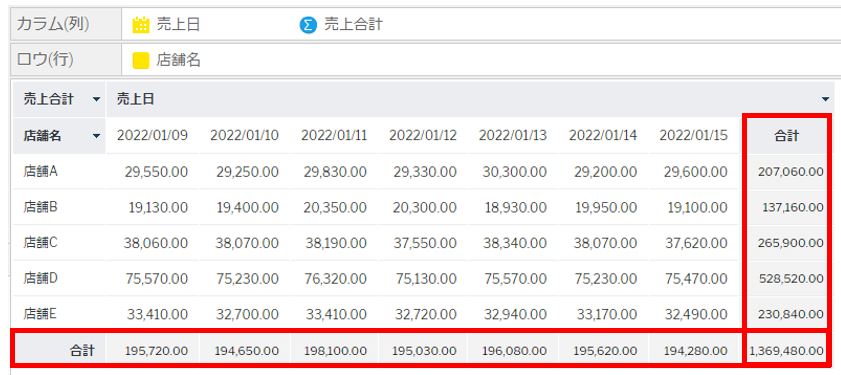This screenshot has width=841, height=375.
Task: Open the 店舗名 header dropdown arrow
Action: click(96, 136)
